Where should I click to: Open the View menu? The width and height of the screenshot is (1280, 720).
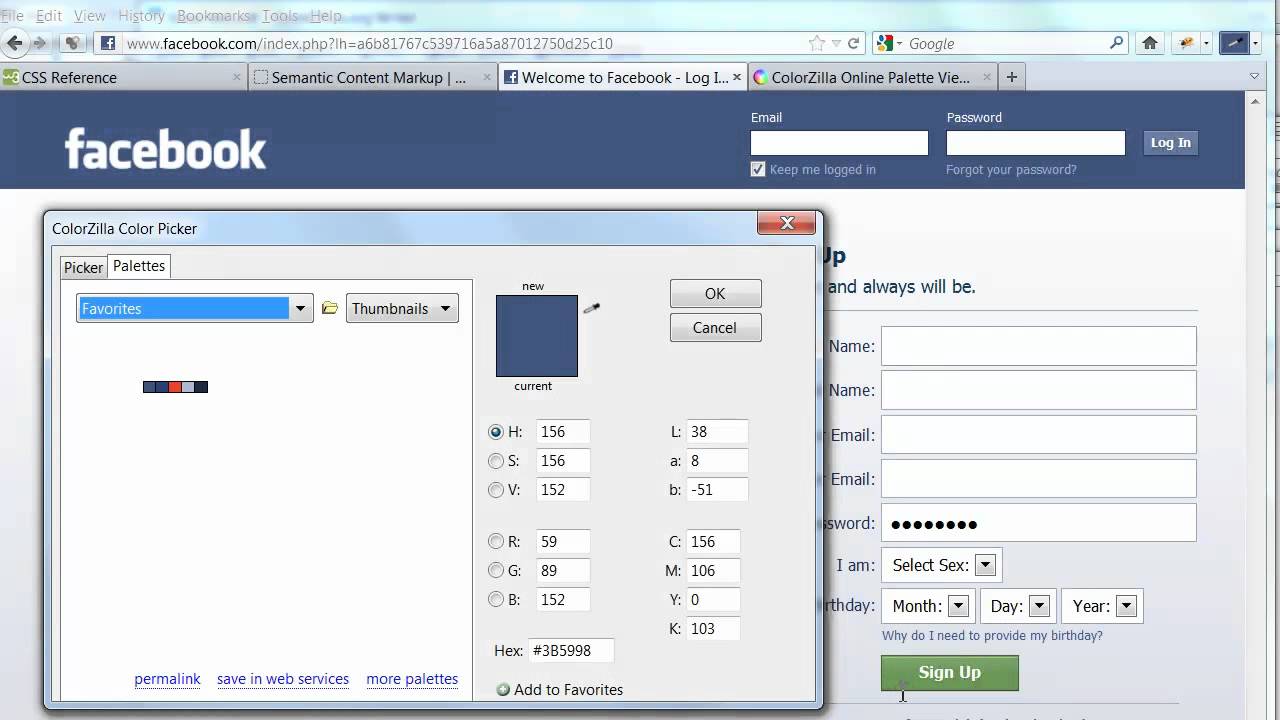(90, 15)
